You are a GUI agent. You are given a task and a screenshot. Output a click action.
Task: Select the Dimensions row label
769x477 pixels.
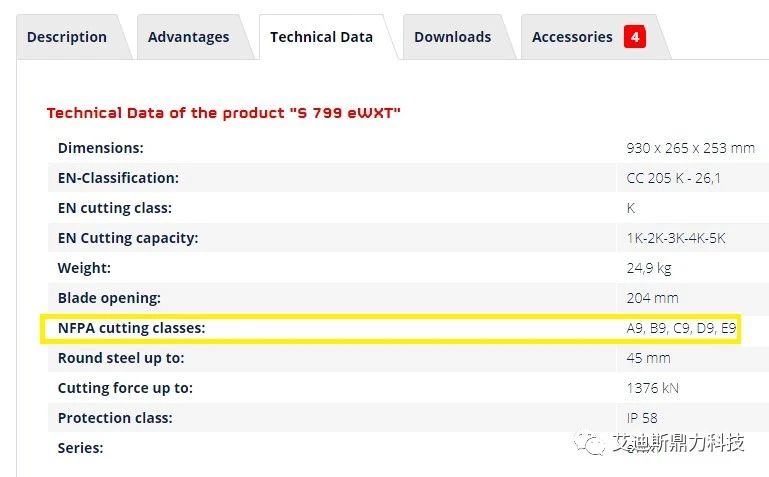pos(101,148)
